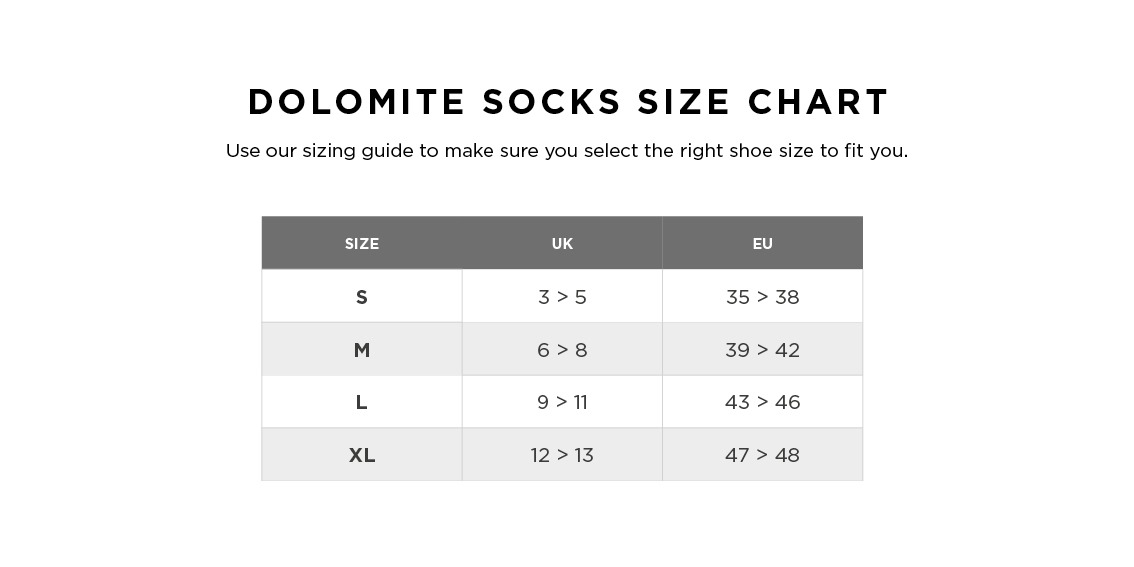Select the EU column header
Viewport: 1134px width, 567px height.
(762, 244)
